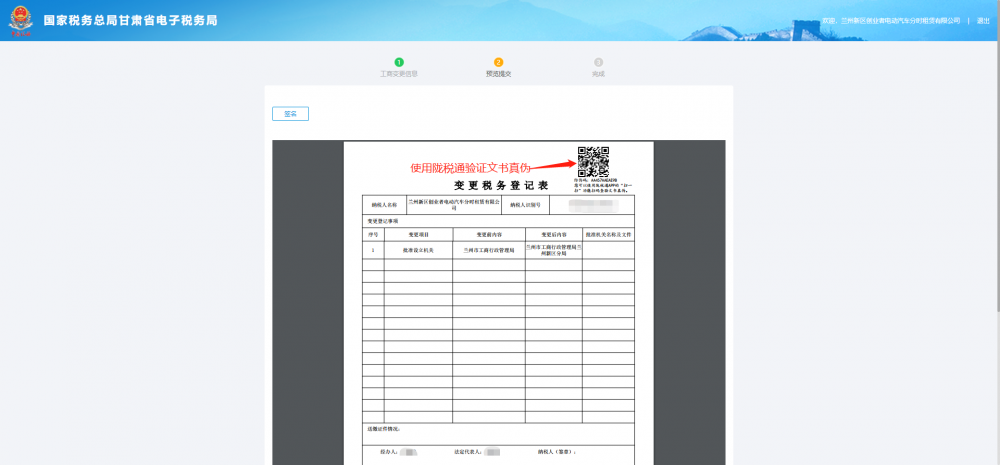Image resolution: width=1000 pixels, height=465 pixels.
Task: Click the QR code on the document
Action: [593, 161]
